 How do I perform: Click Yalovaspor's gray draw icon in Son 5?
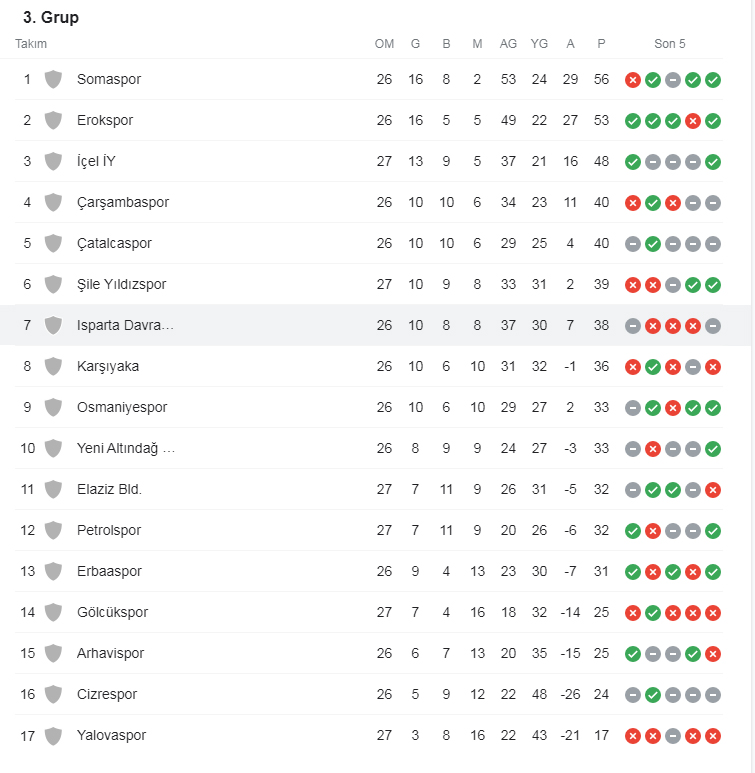coord(673,736)
